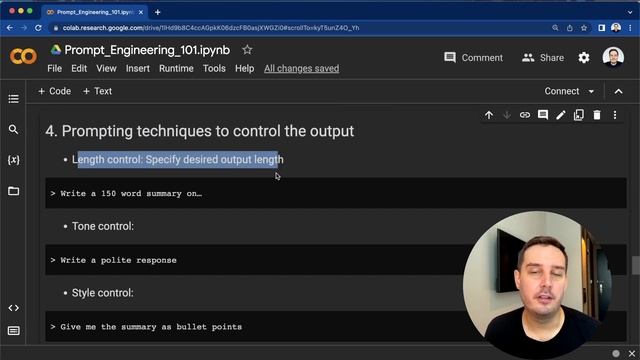Edit the cell with pencil icon
Image resolution: width=640 pixels, height=360 pixels.
(x=561, y=115)
